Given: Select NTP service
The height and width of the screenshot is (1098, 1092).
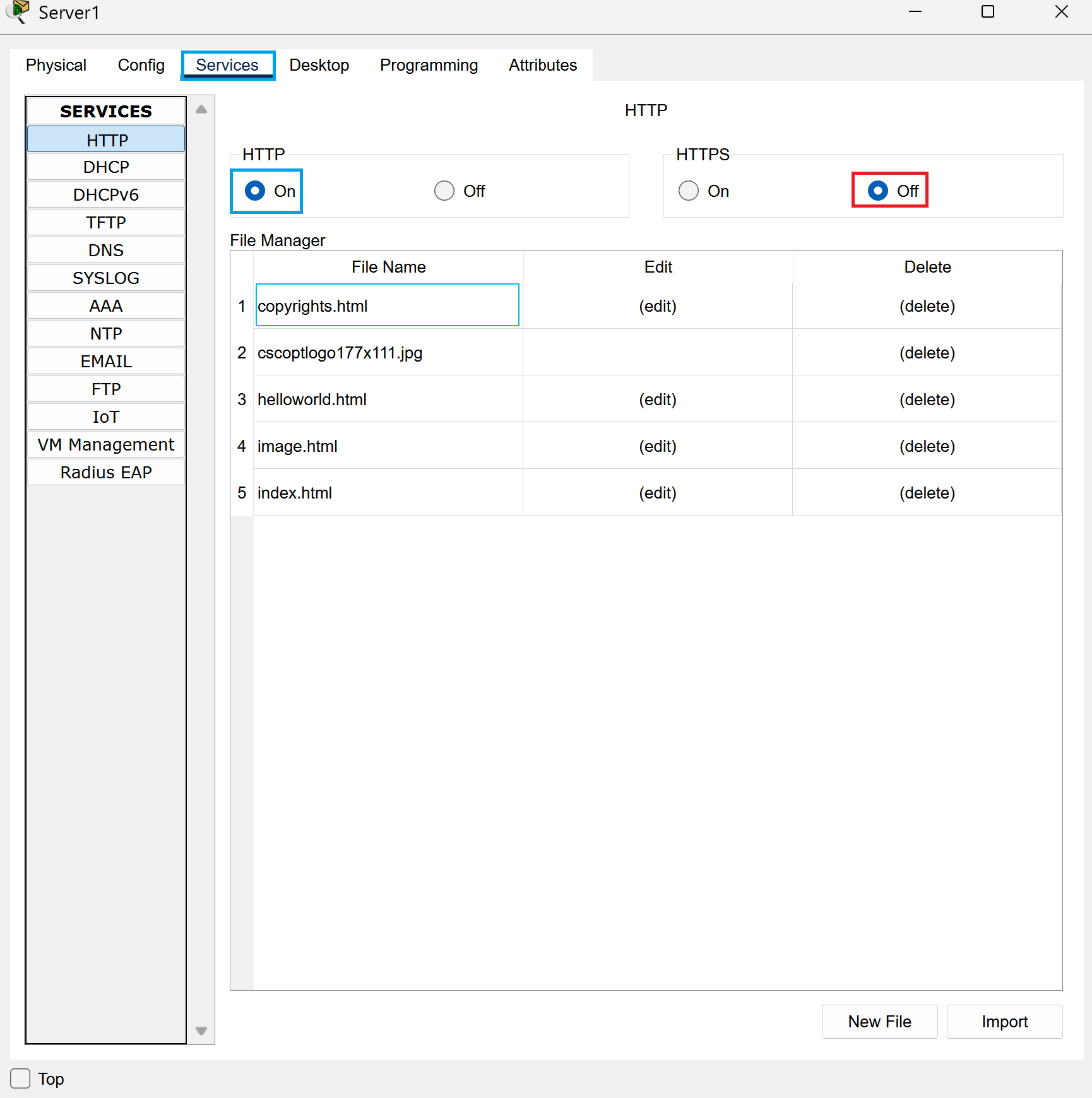Looking at the screenshot, I should click(106, 334).
